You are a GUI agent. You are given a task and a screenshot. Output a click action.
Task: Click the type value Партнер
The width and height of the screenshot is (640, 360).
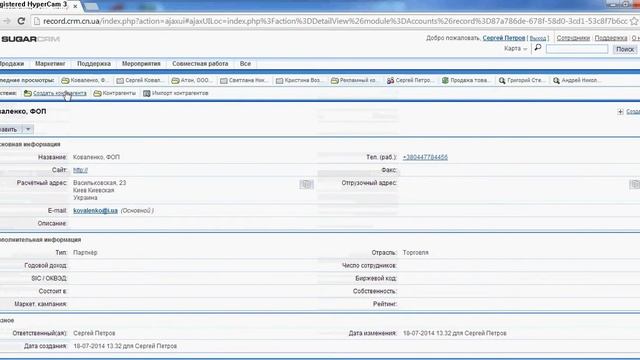pyautogui.click(x=85, y=253)
